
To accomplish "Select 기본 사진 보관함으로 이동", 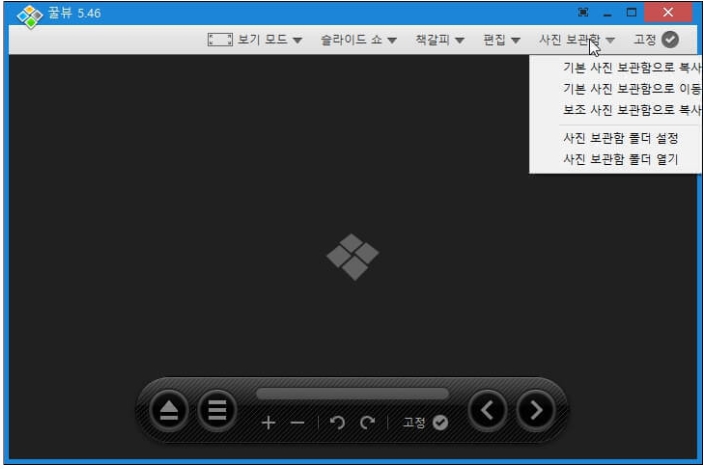I will [x=632, y=89].
